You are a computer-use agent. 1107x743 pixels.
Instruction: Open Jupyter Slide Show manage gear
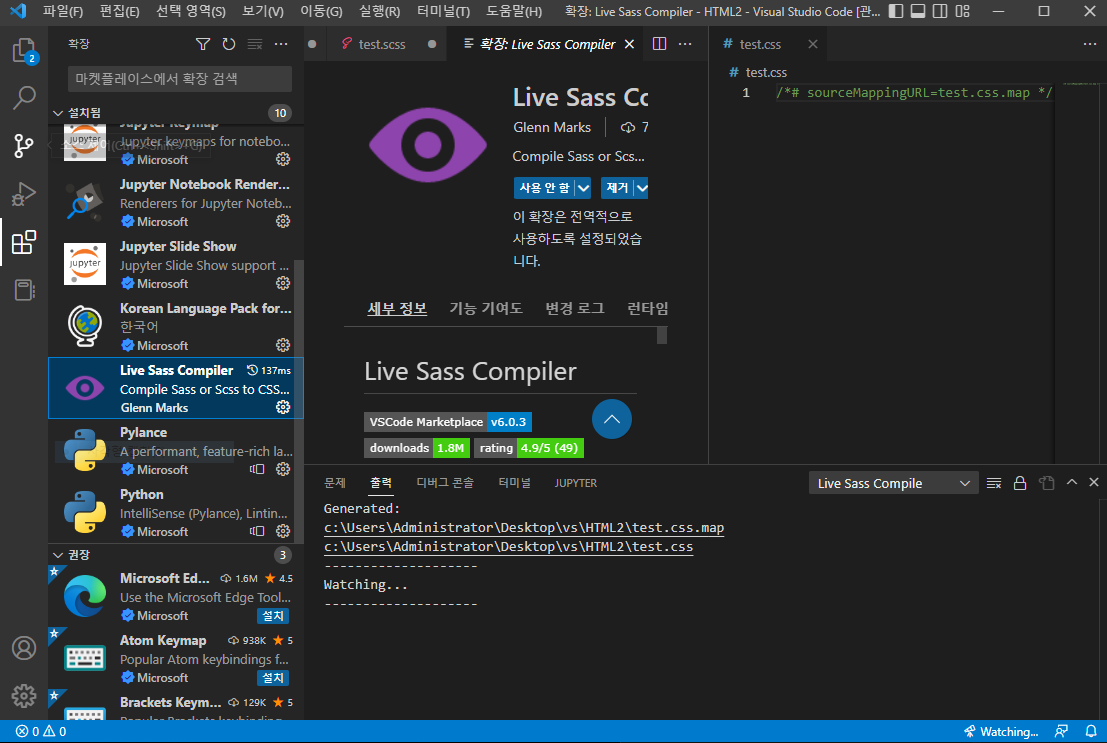[283, 283]
